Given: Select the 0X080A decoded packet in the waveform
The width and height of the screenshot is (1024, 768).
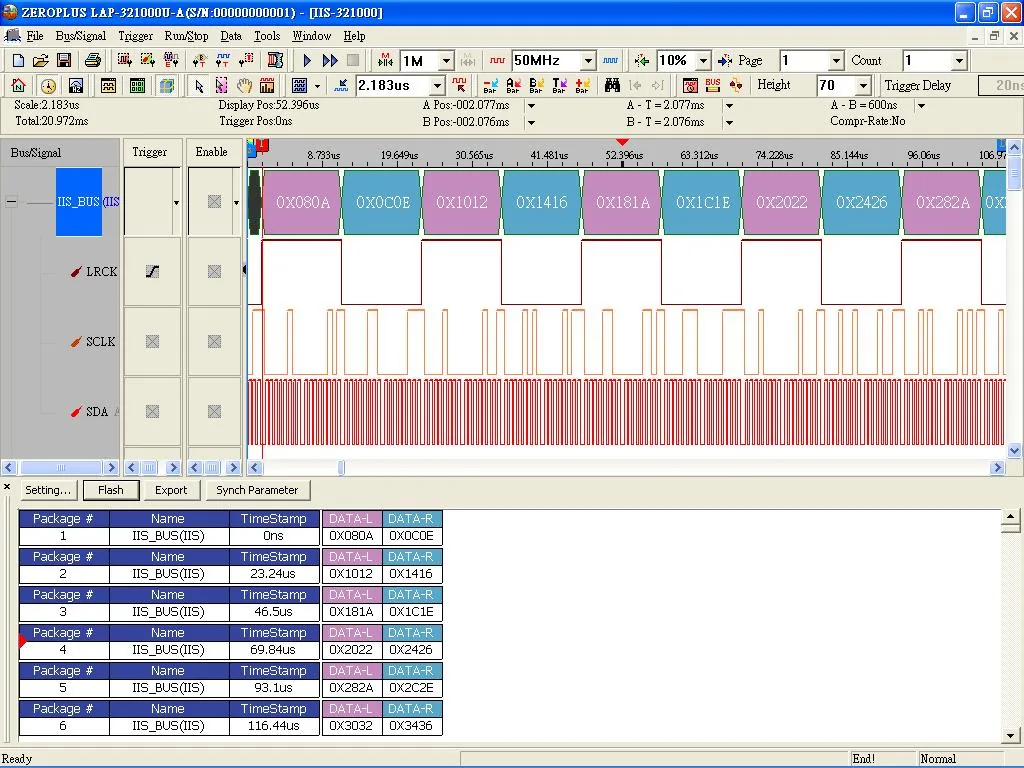Looking at the screenshot, I should point(302,202).
